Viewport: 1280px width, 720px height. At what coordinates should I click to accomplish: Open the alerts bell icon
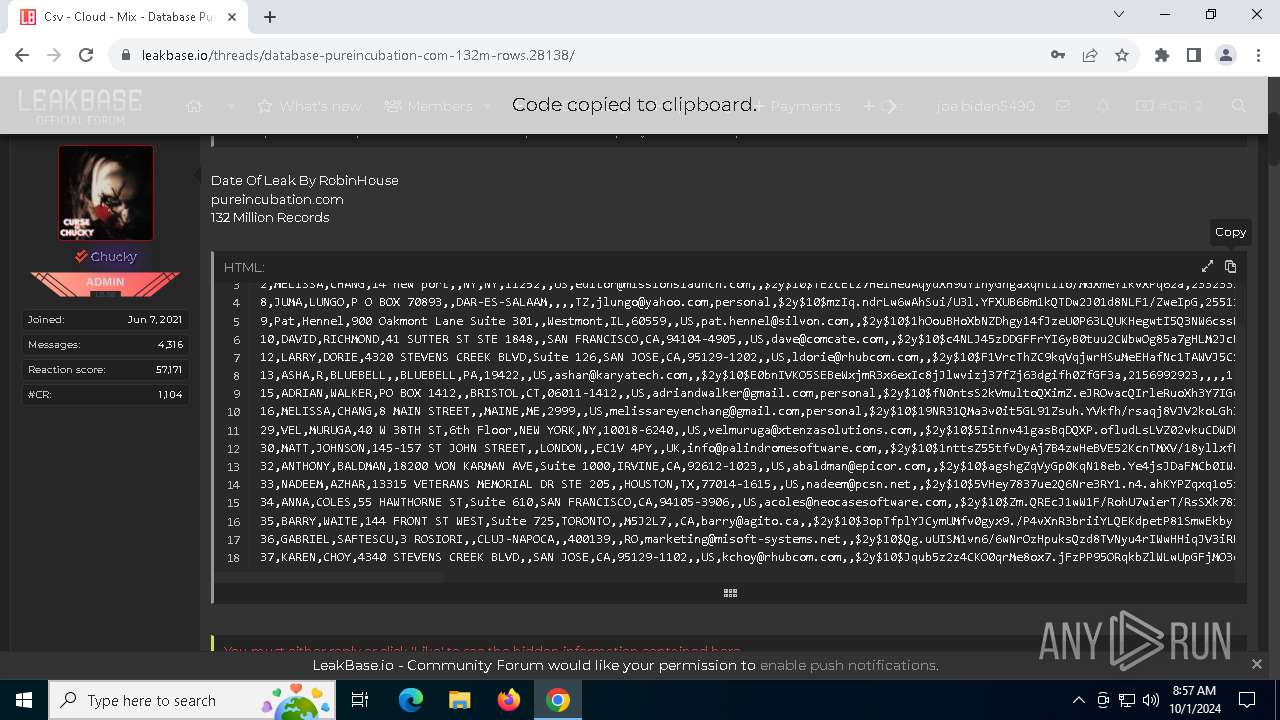(x=1103, y=106)
